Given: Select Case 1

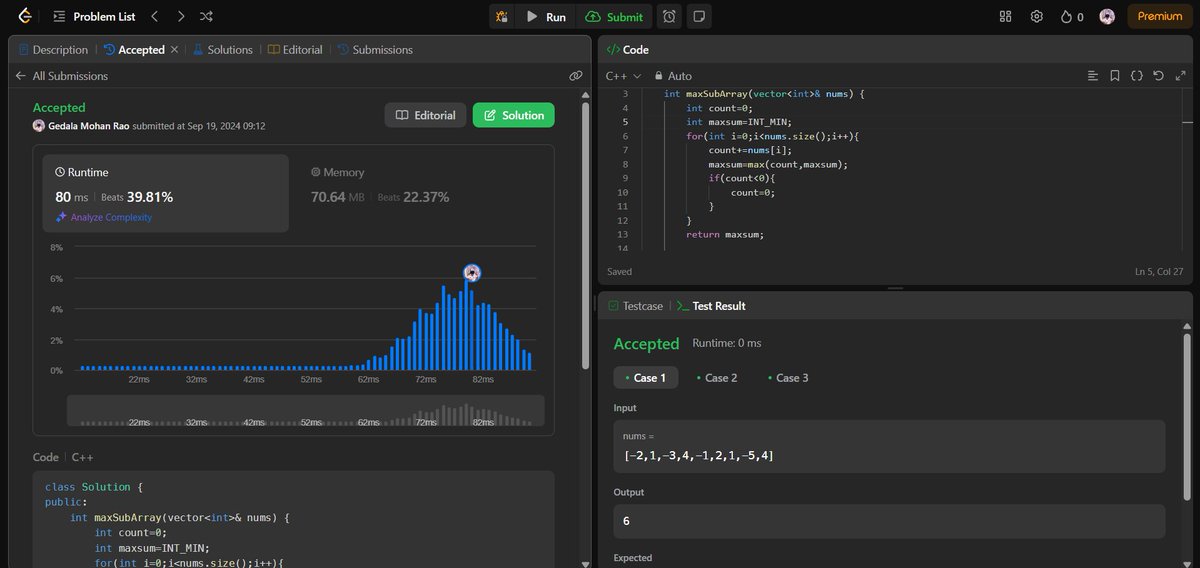Looking at the screenshot, I should [x=646, y=378].
